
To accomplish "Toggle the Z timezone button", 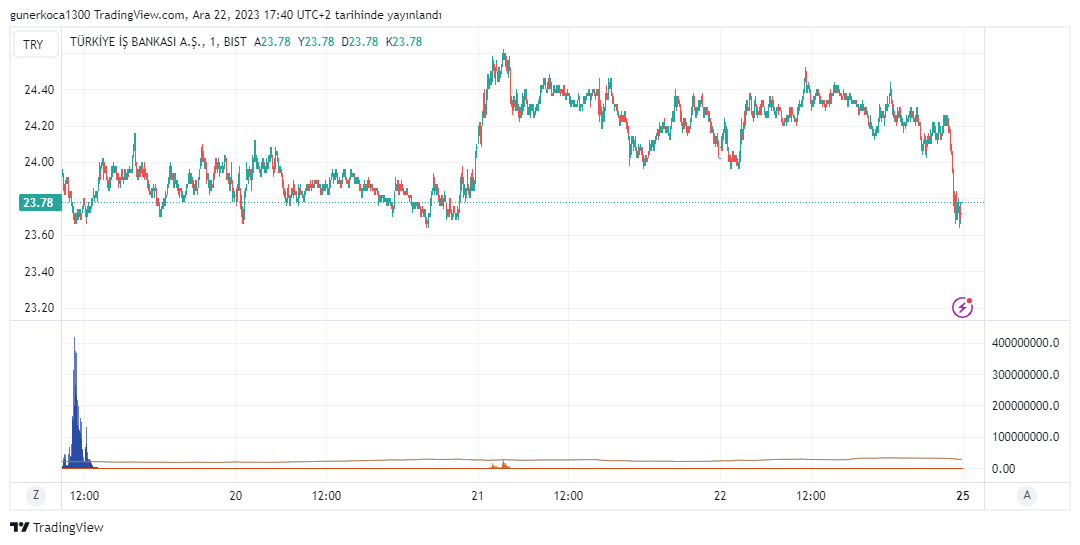I will click(x=36, y=495).
